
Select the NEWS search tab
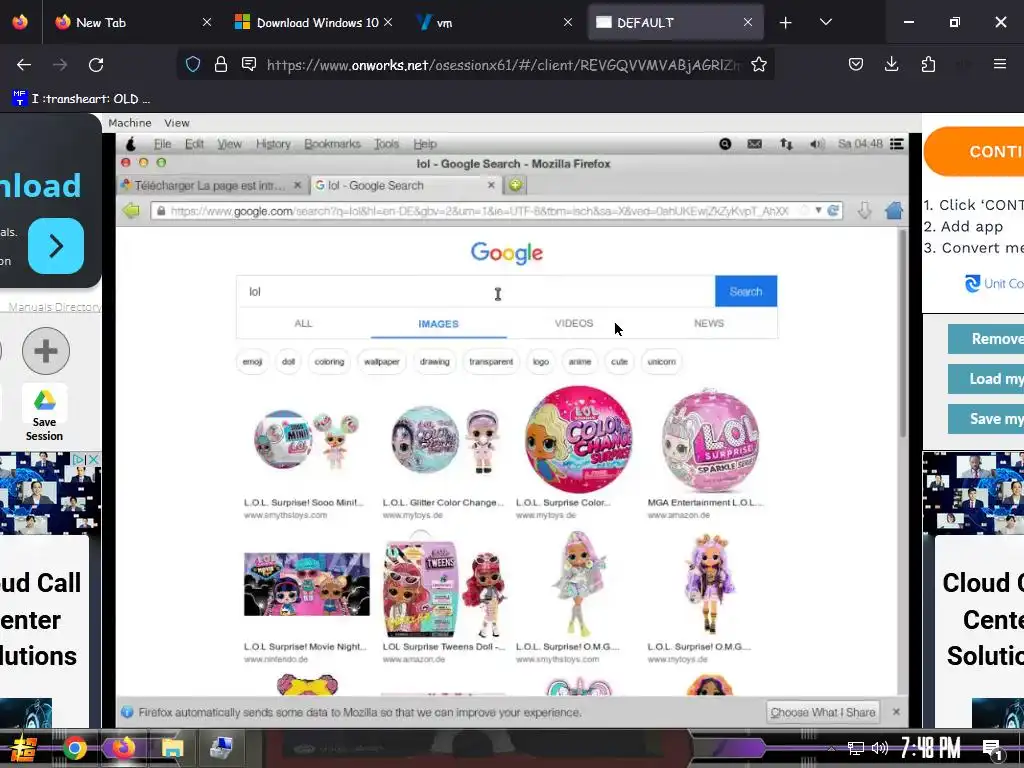(x=709, y=323)
